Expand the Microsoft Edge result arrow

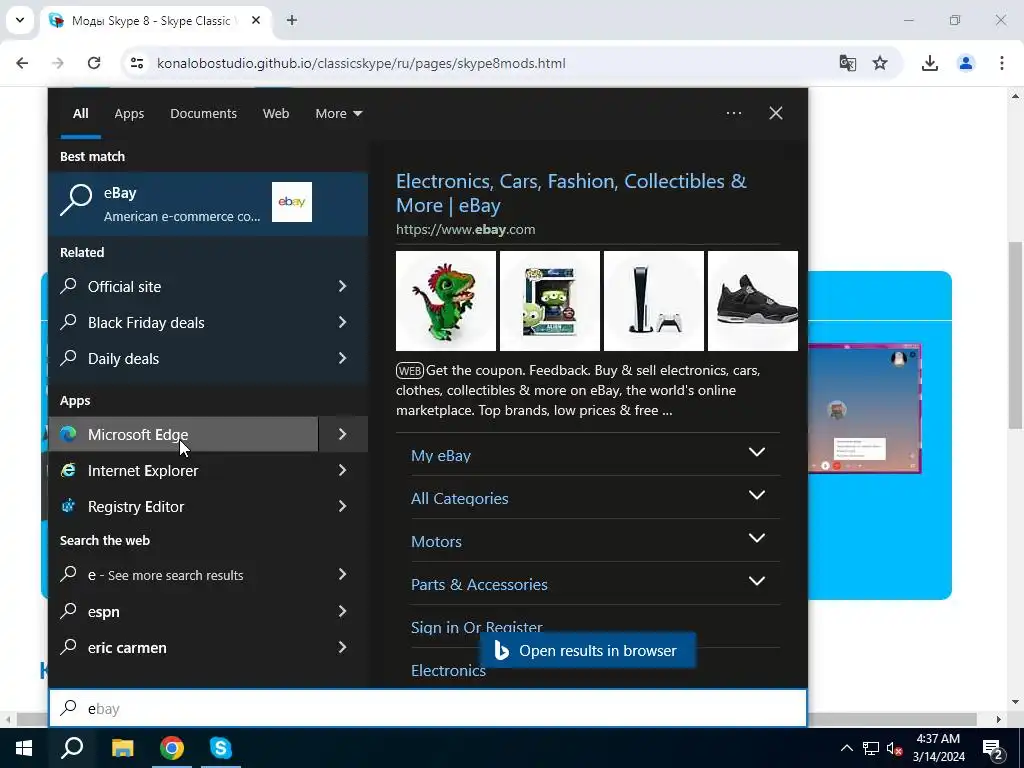343,434
